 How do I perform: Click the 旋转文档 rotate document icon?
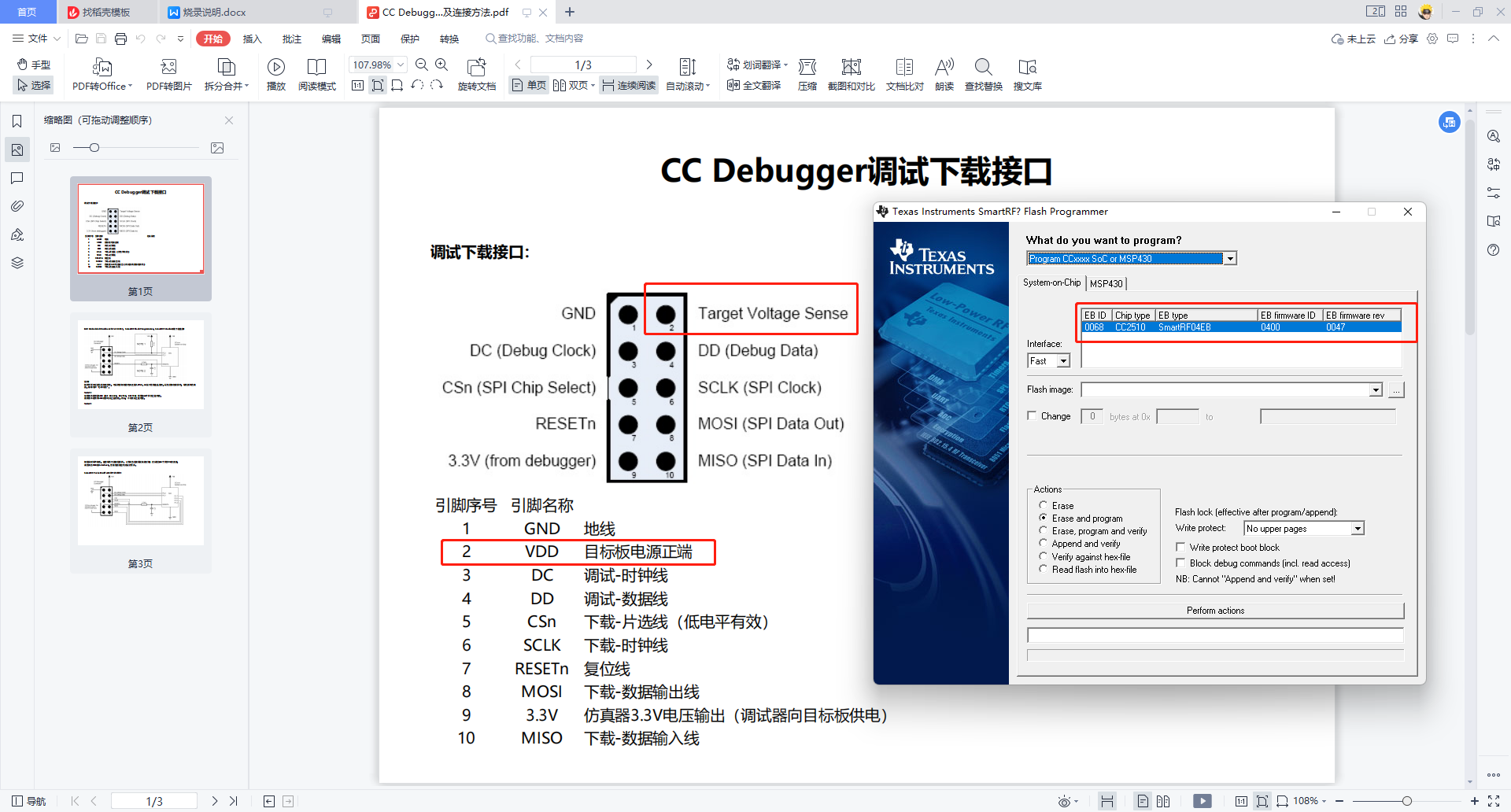pos(476,68)
